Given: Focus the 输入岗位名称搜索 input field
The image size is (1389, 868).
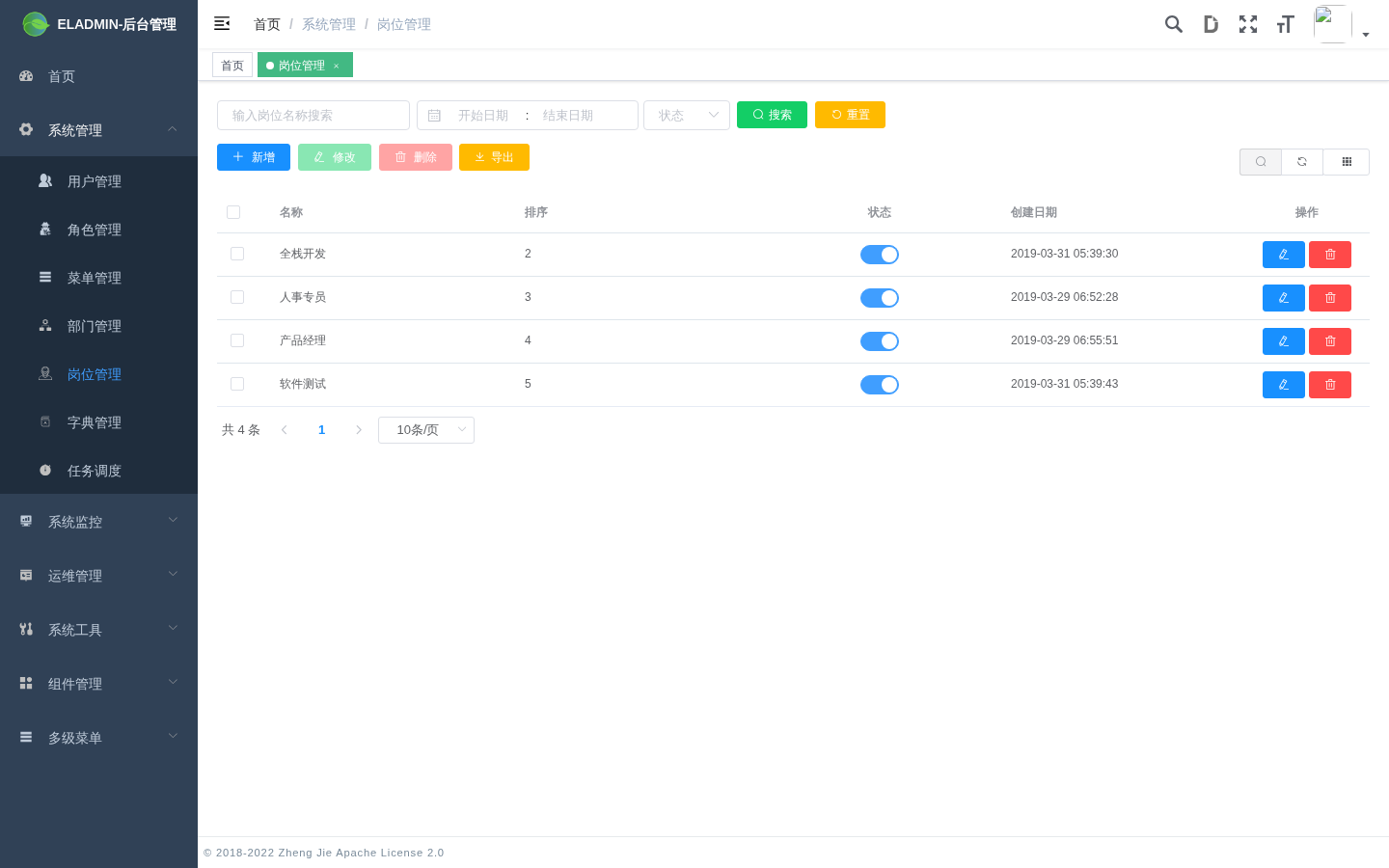Looking at the screenshot, I should pyautogui.click(x=313, y=115).
